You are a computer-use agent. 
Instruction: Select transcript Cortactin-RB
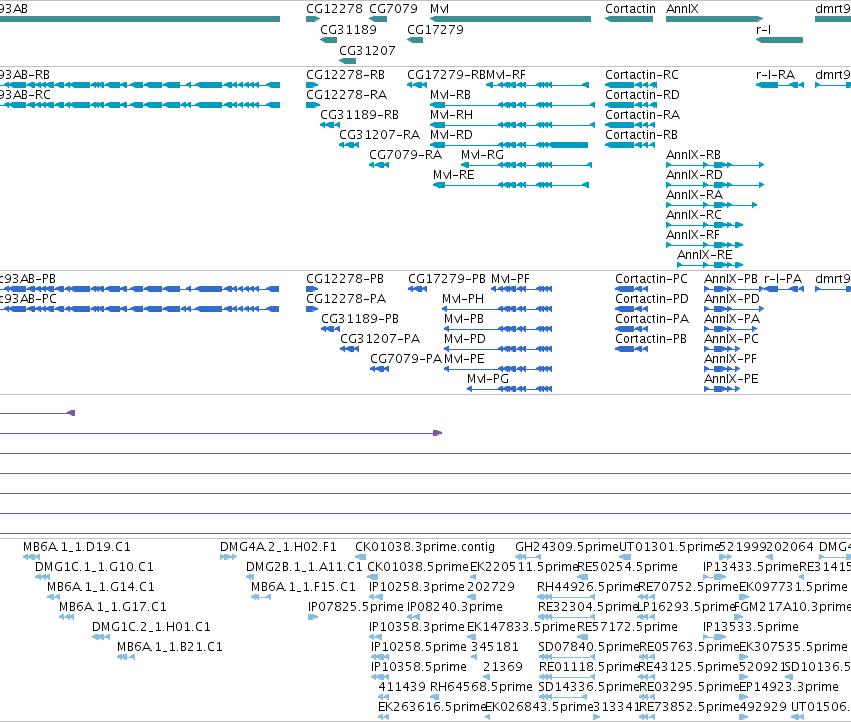click(641, 135)
